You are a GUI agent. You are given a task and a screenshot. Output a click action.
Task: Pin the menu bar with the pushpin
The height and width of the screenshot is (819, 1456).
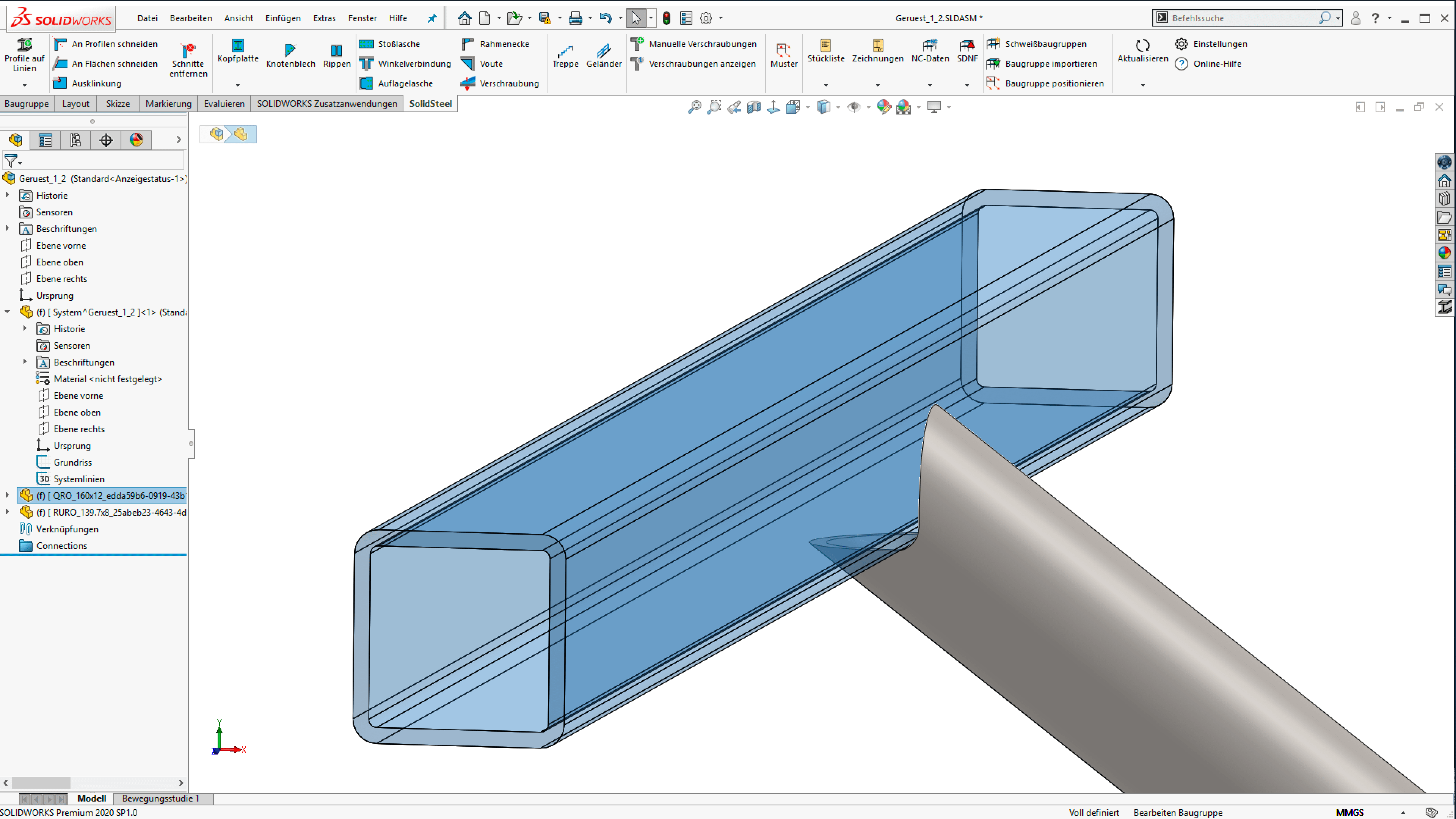[432, 18]
